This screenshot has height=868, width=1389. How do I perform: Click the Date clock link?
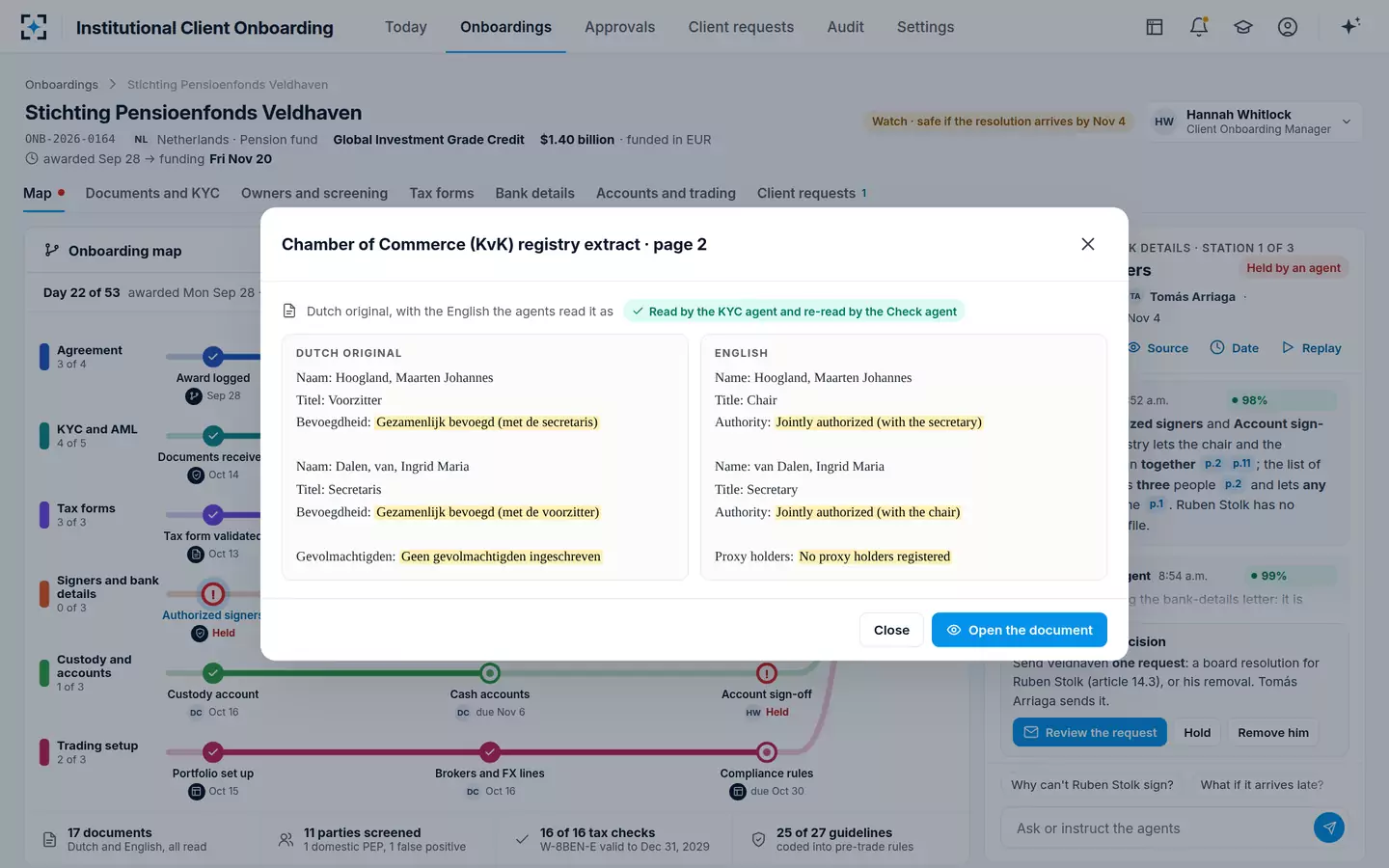coord(1235,348)
